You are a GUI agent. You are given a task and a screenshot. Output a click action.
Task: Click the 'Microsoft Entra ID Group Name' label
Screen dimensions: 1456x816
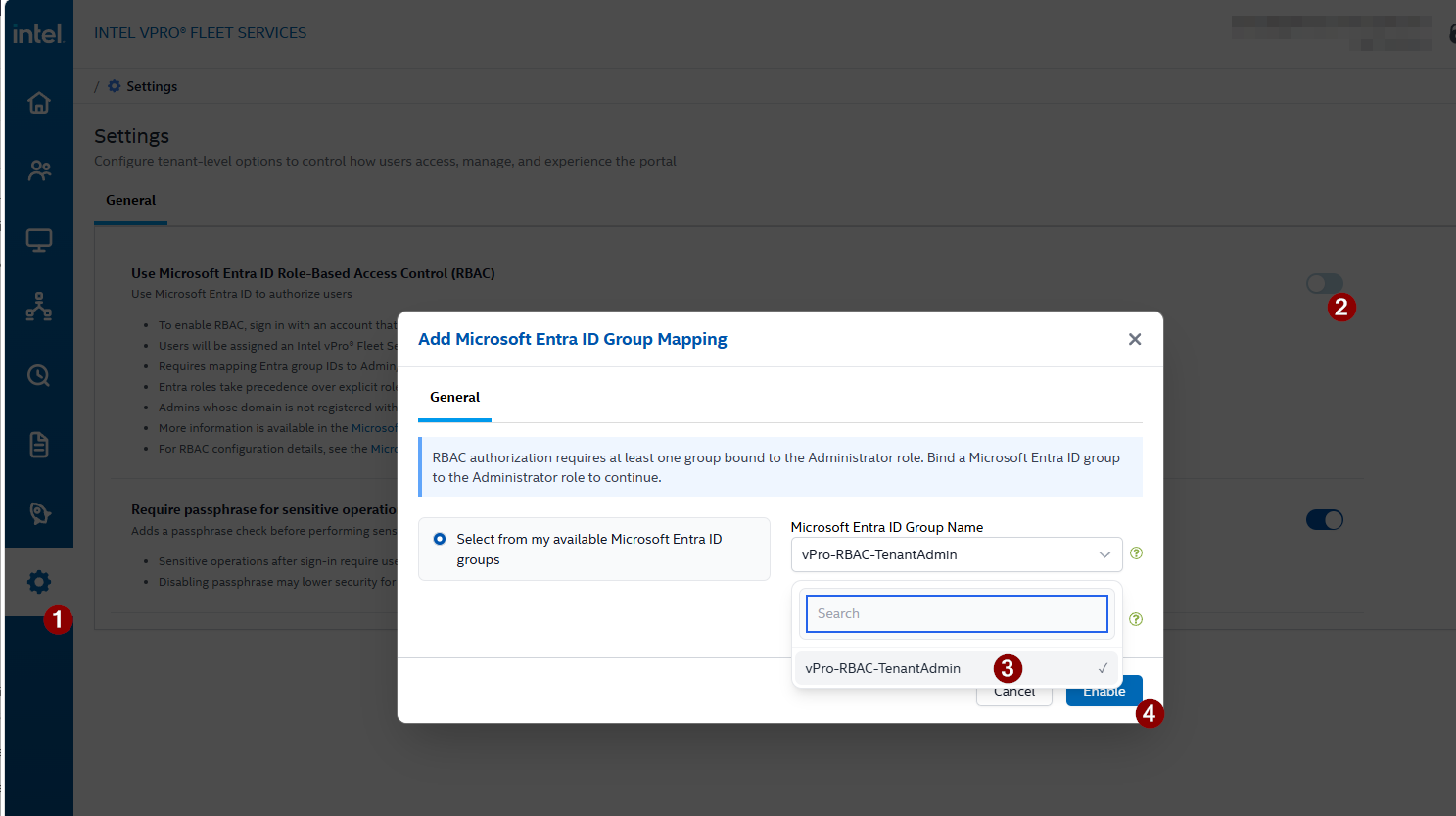(887, 527)
